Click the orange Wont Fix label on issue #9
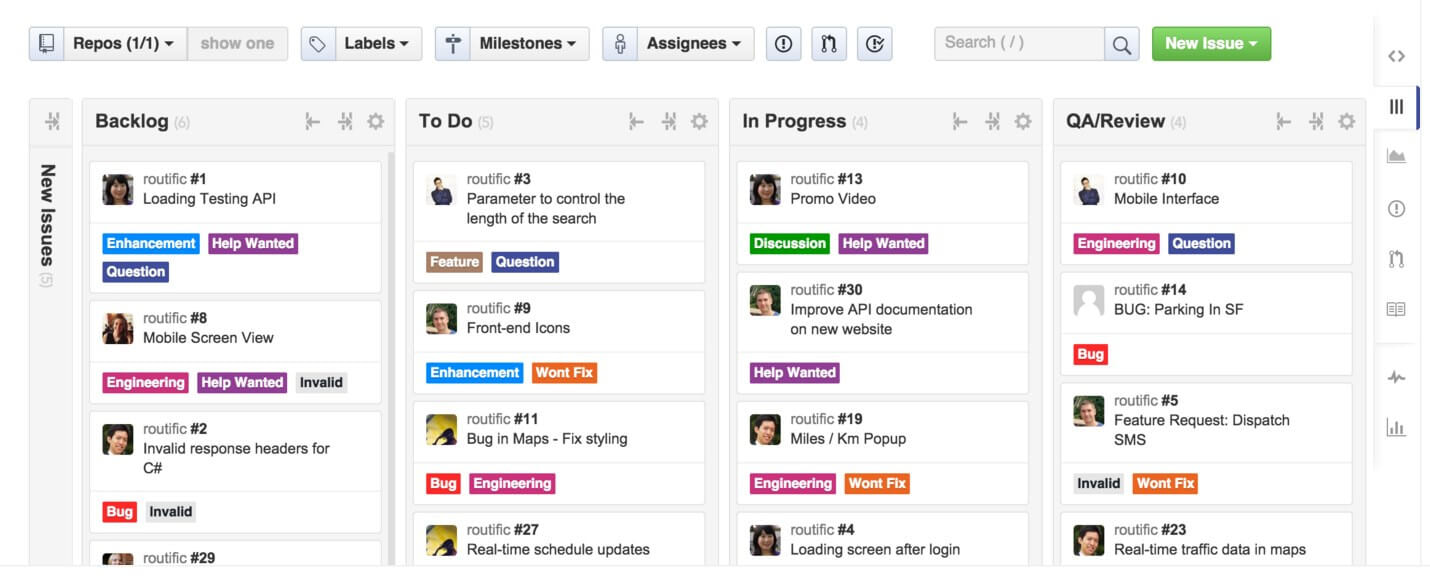Screen dimensions: 1430x582 coord(564,373)
